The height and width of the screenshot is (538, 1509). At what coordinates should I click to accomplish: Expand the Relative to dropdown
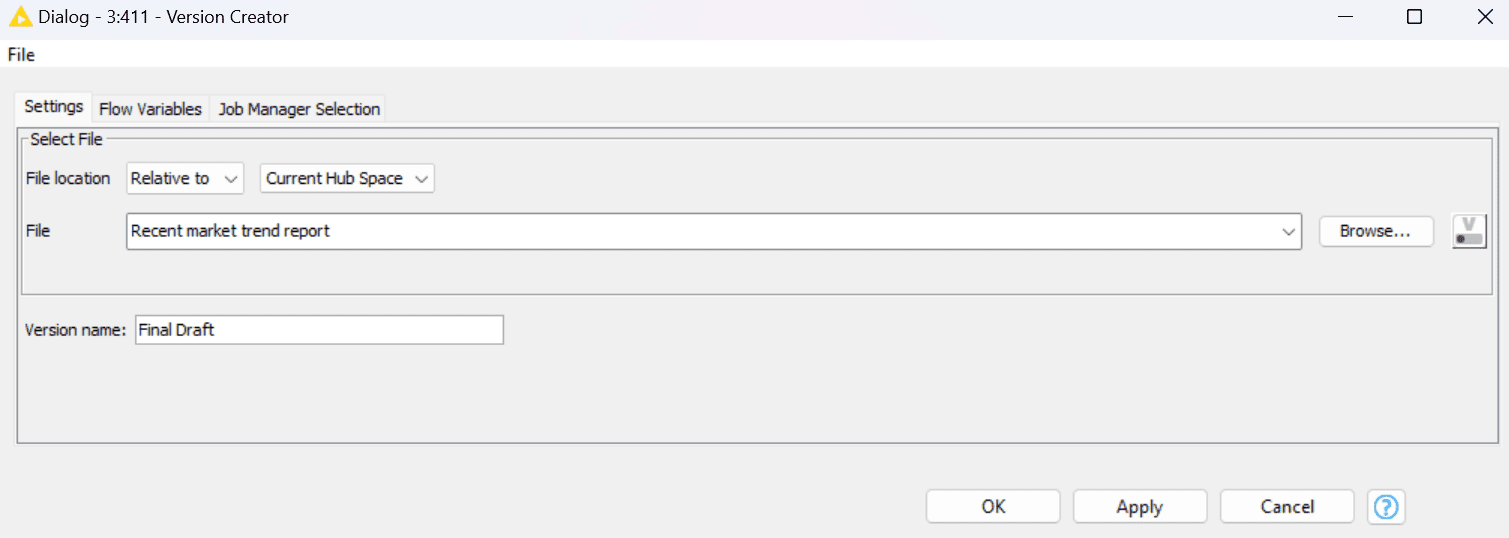pyautogui.click(x=185, y=179)
